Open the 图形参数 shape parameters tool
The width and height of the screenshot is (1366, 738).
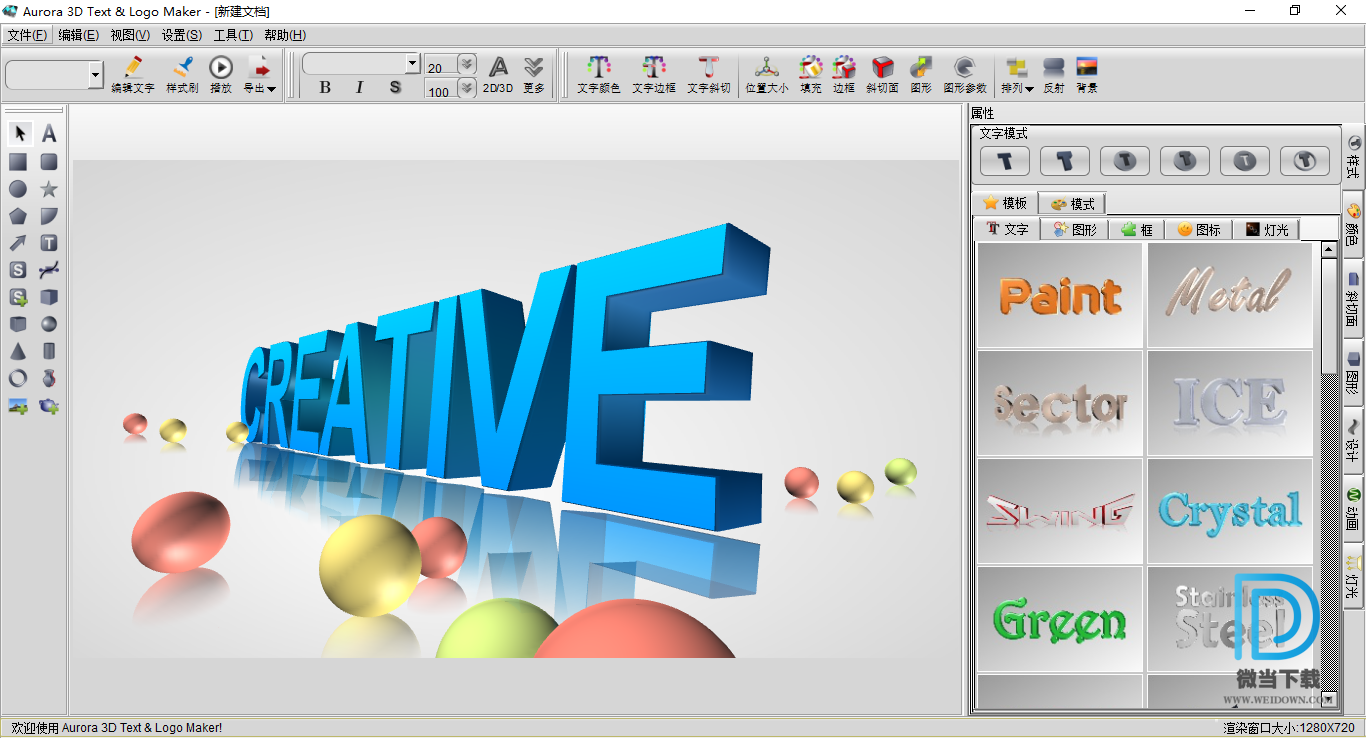tap(965, 75)
